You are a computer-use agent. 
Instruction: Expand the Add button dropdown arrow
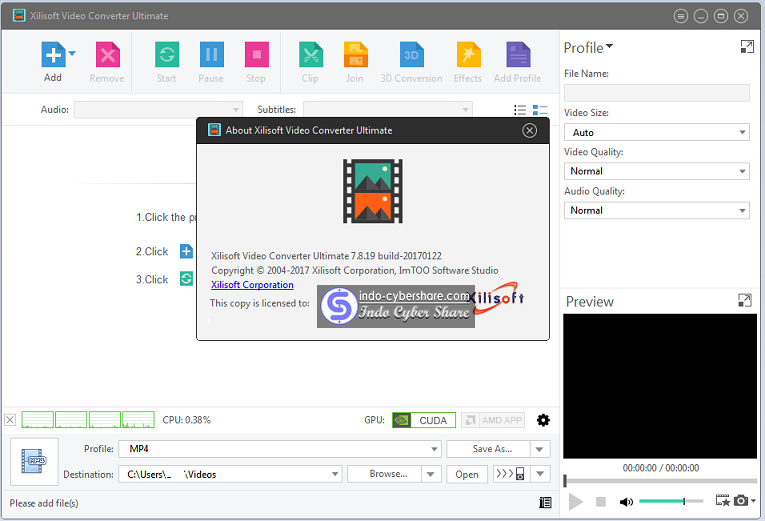pos(72,53)
